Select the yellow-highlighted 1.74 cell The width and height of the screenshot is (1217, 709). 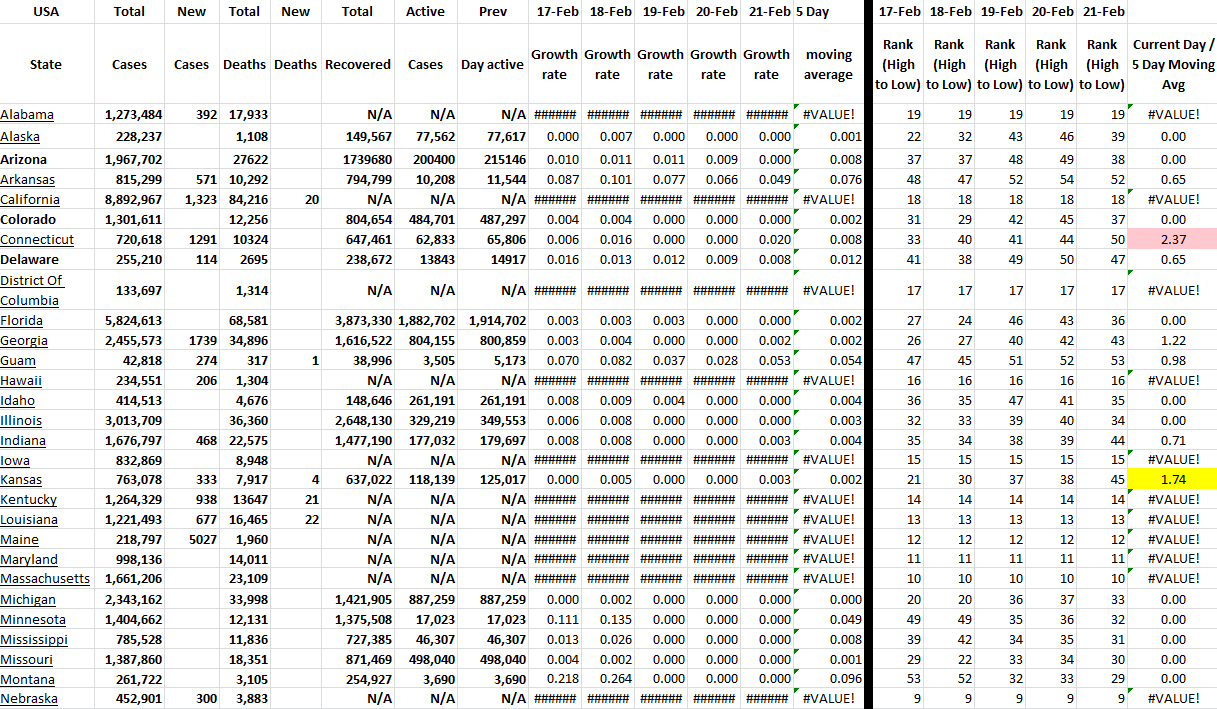(x=1173, y=480)
